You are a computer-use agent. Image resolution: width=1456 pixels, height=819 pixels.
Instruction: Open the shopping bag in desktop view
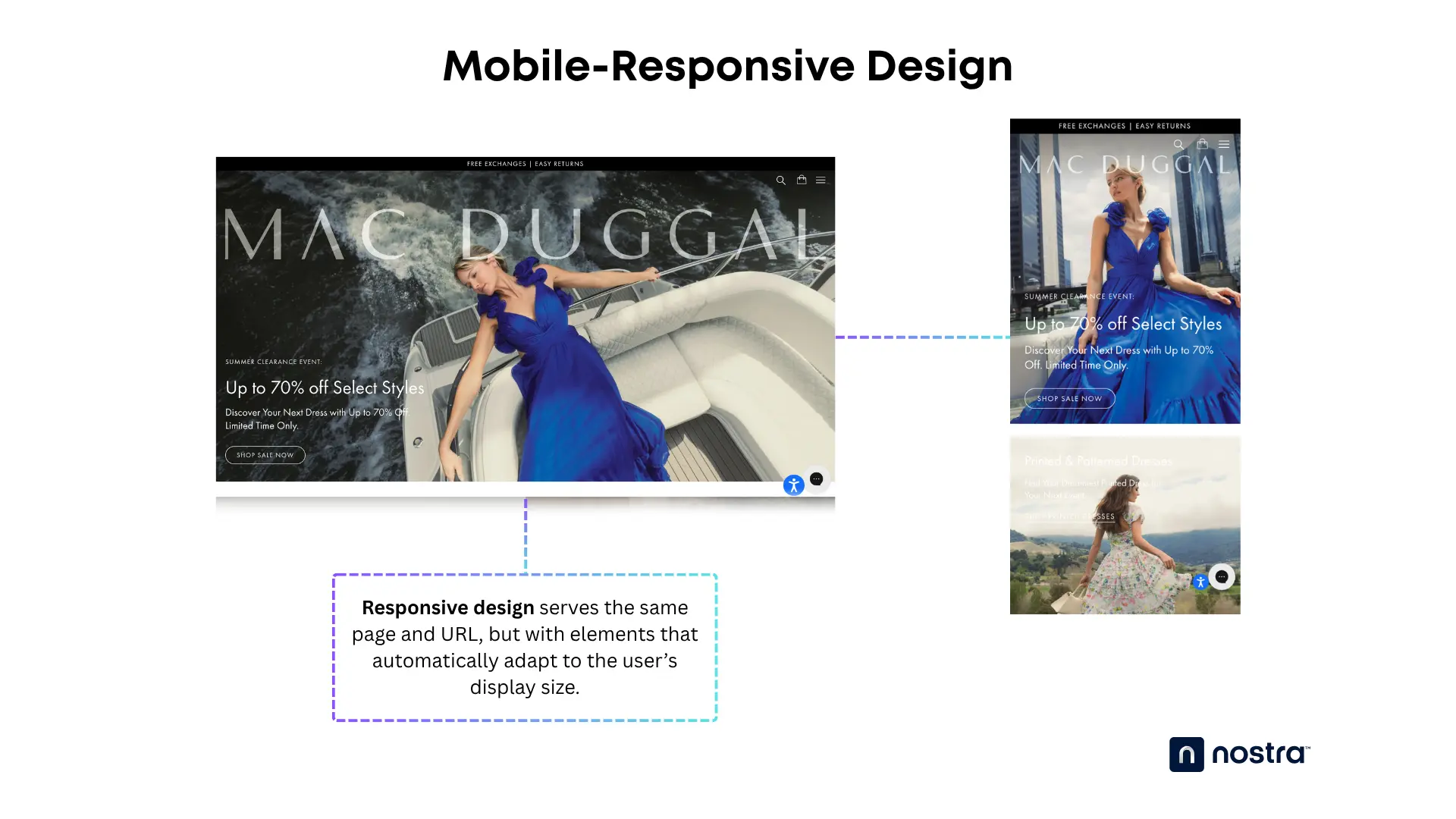click(802, 180)
